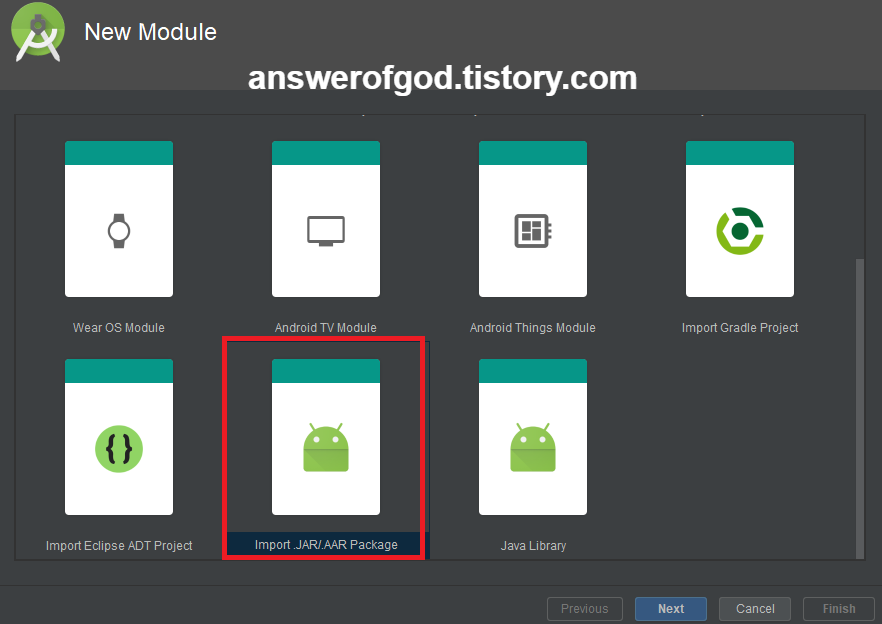882x624 pixels.
Task: Click the Cancel button
Action: (755, 609)
